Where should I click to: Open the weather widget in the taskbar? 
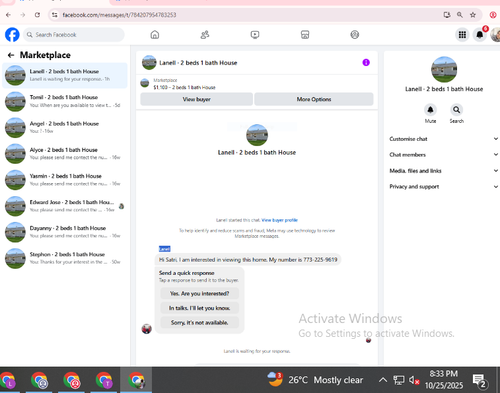coord(315,380)
